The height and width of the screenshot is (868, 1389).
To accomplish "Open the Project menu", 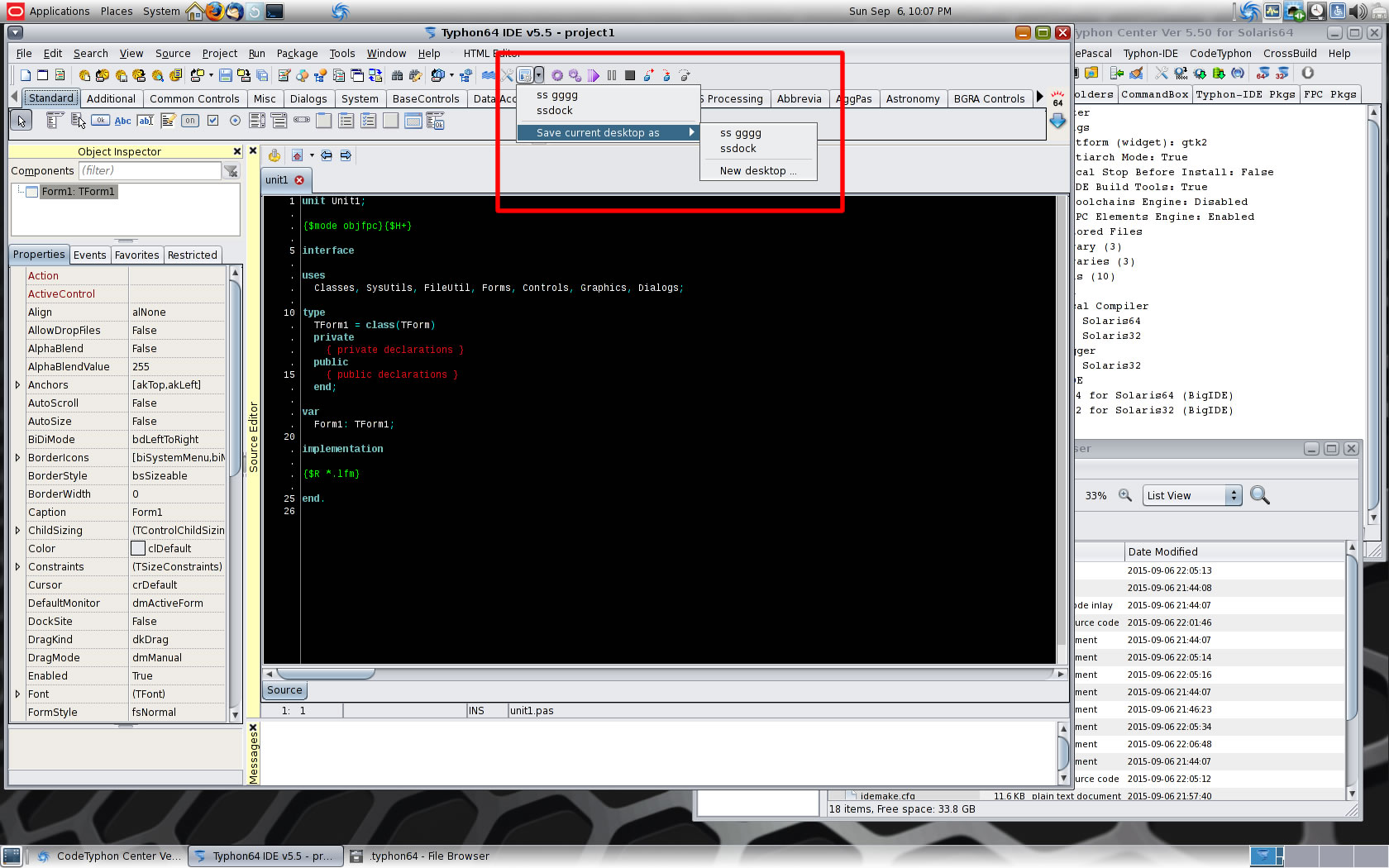I will click(219, 53).
